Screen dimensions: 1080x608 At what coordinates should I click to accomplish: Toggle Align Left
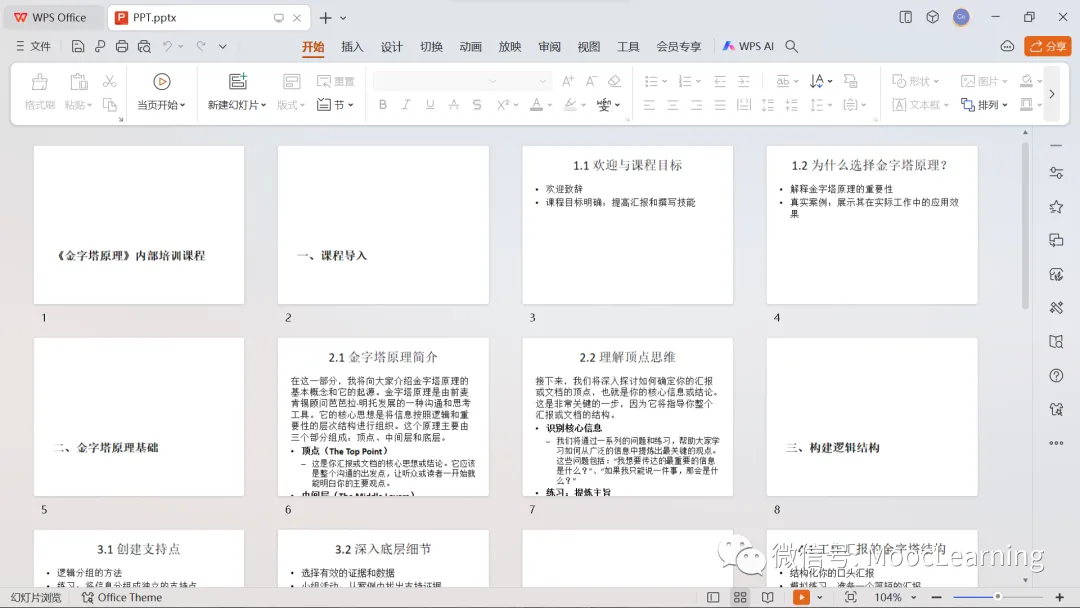pos(649,105)
